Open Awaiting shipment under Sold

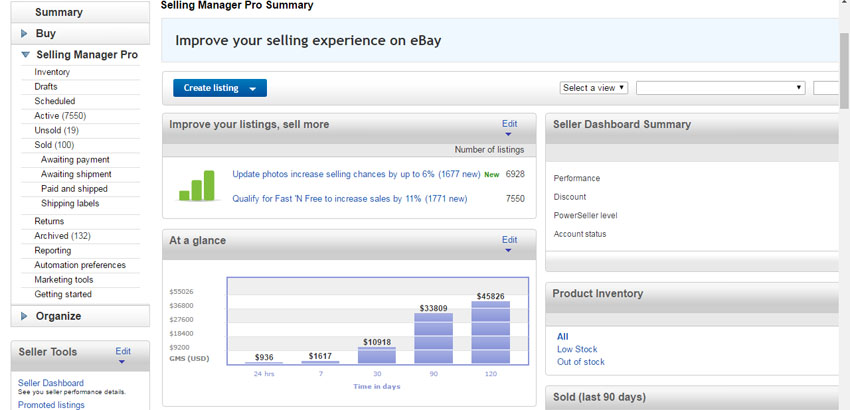pyautogui.click(x=76, y=174)
